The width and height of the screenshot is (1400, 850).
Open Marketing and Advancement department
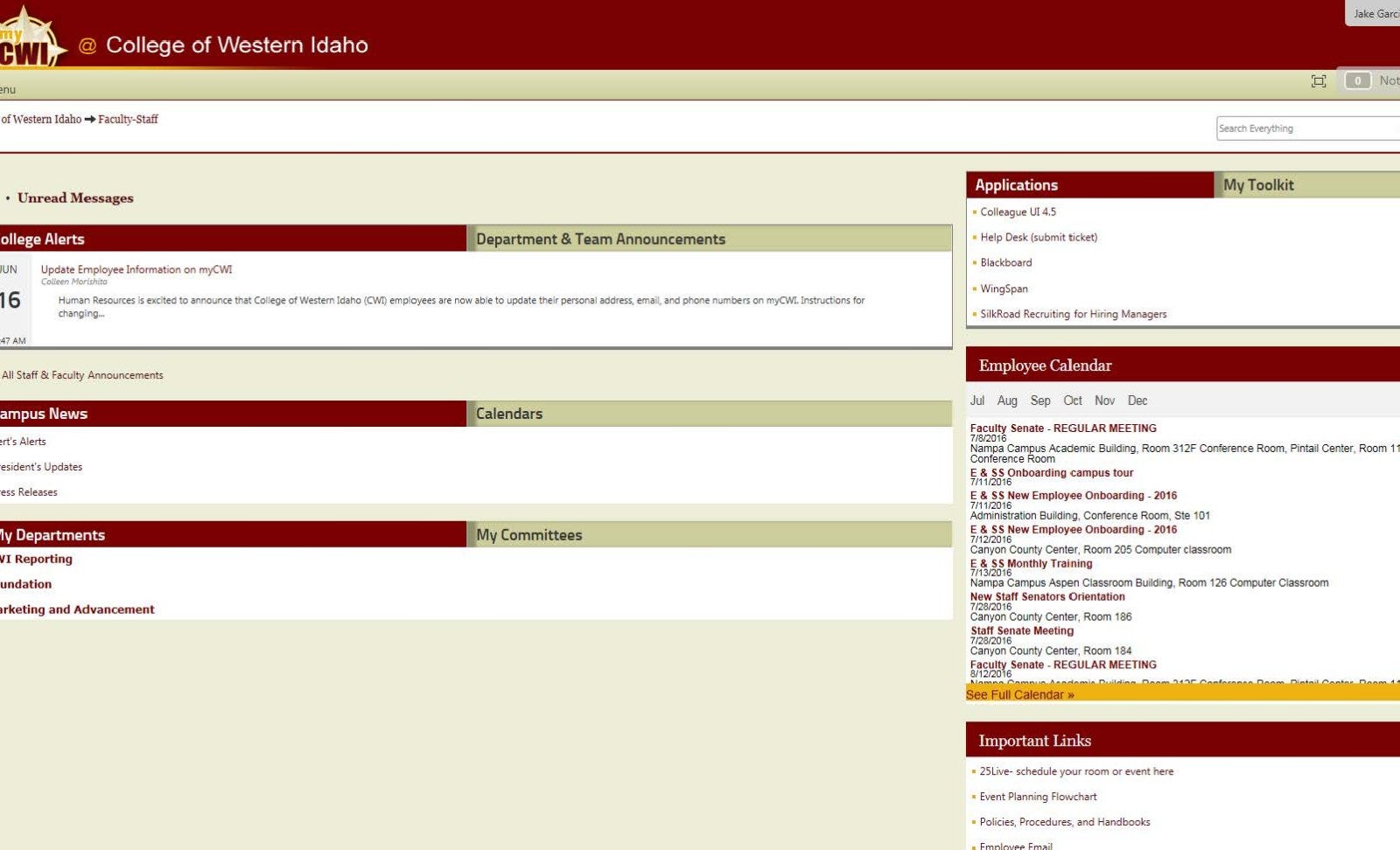coord(77,610)
